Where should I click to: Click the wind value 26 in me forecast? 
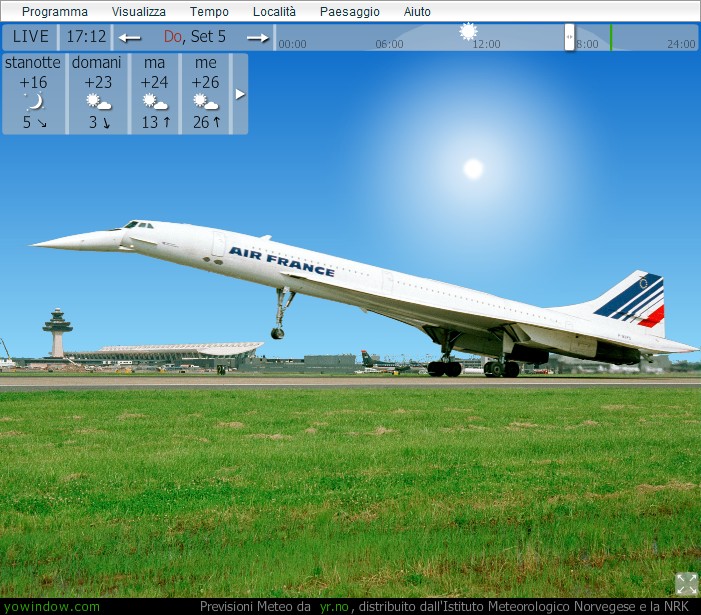pyautogui.click(x=201, y=122)
